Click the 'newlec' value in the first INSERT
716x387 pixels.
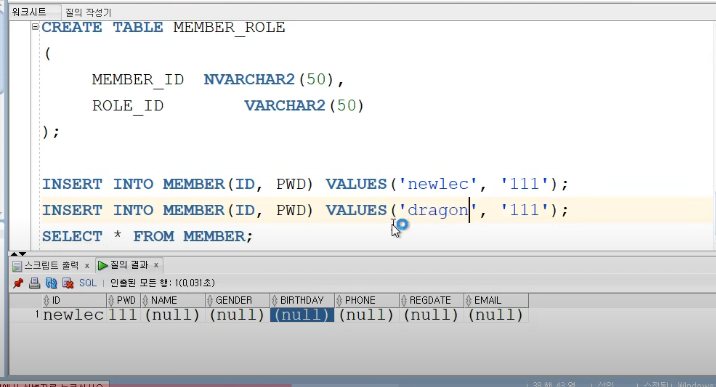pos(437,184)
